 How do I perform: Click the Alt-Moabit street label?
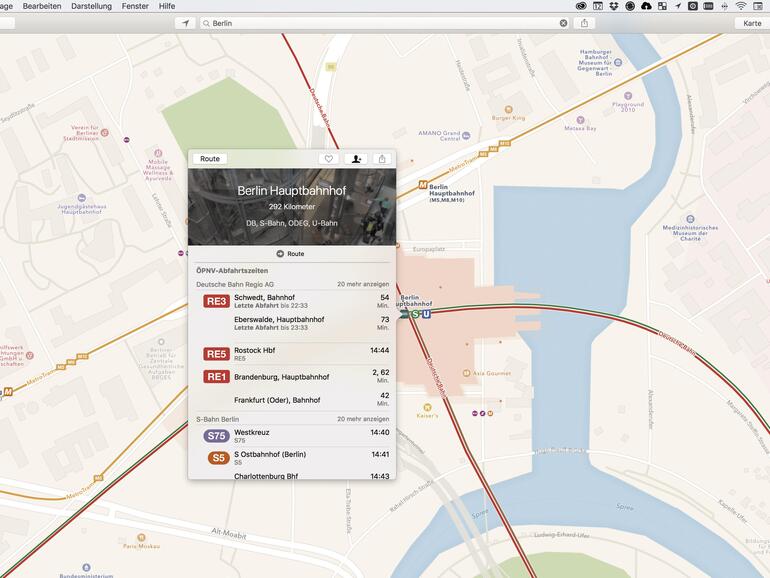pyautogui.click(x=229, y=534)
